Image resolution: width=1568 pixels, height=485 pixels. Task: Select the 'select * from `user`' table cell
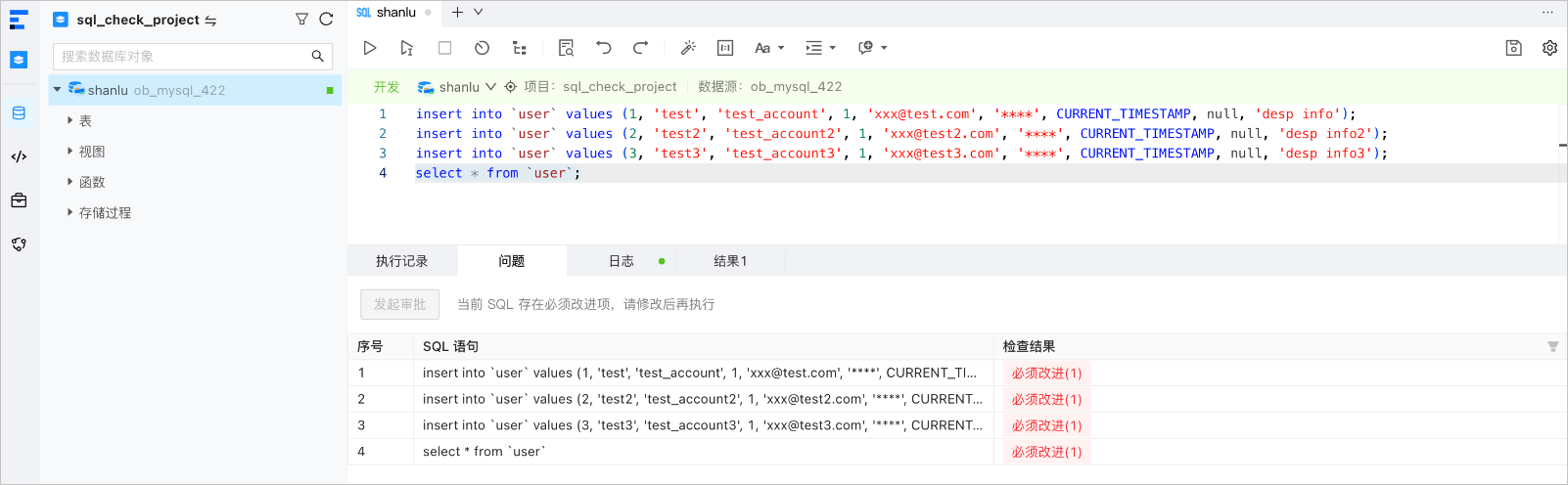(704, 452)
